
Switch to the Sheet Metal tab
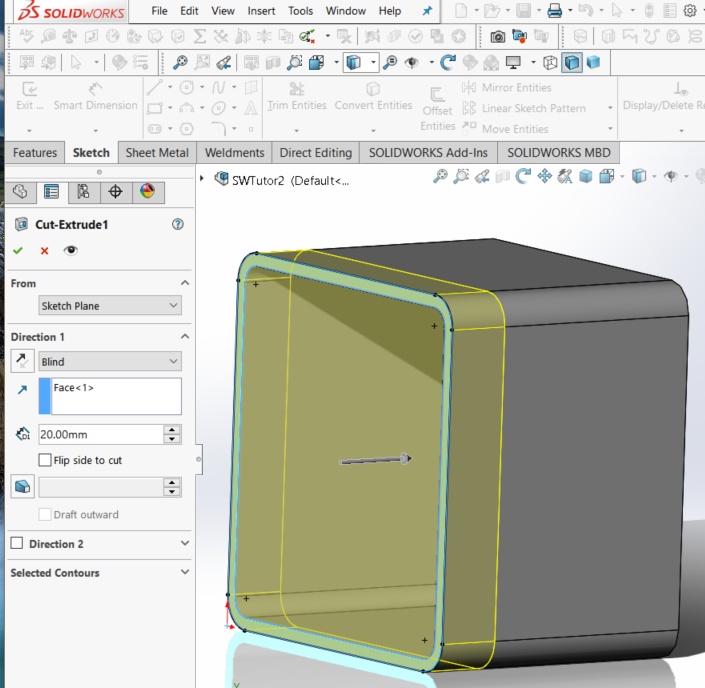(x=157, y=152)
